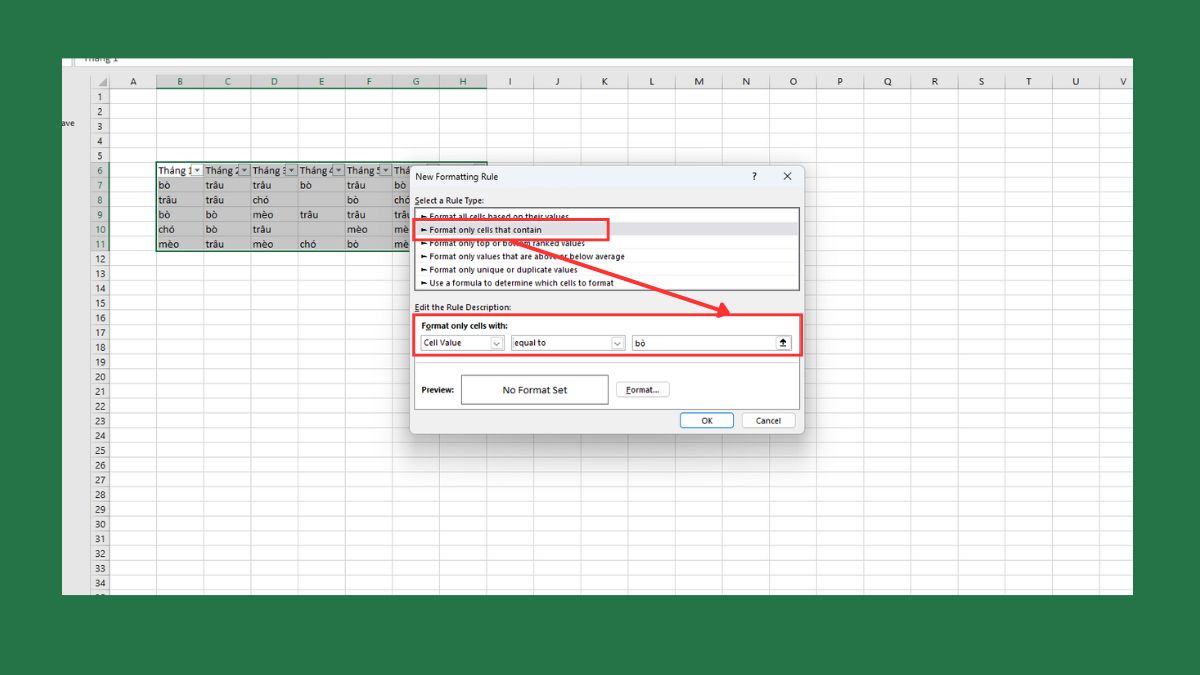Image resolution: width=1200 pixels, height=675 pixels.
Task: Click the Help icon on the dialog title bar
Action: 753,176
